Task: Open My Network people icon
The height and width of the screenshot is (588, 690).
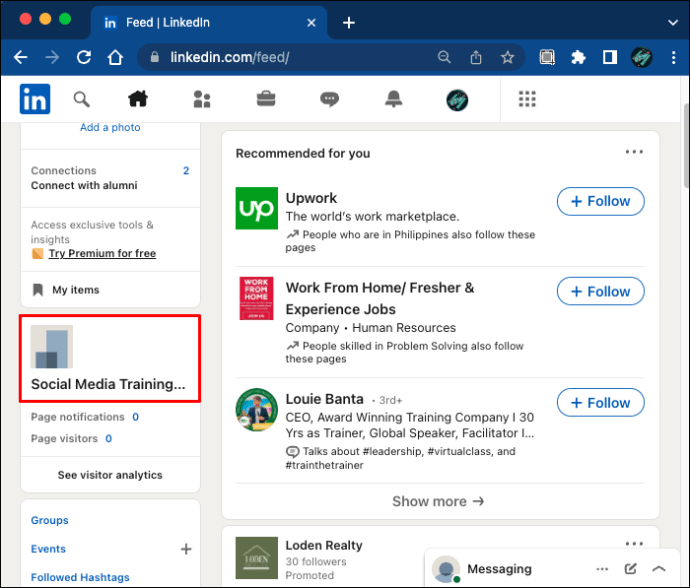Action: [x=202, y=98]
